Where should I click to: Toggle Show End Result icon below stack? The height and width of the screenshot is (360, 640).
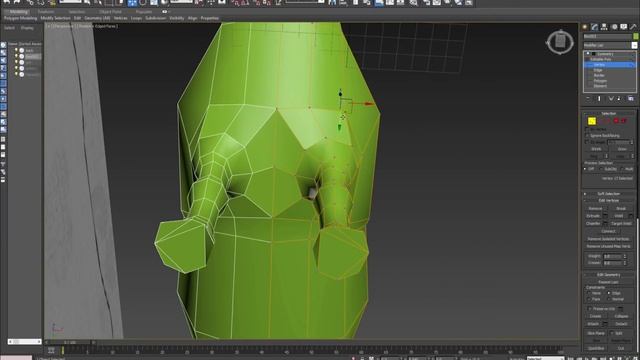coord(599,99)
